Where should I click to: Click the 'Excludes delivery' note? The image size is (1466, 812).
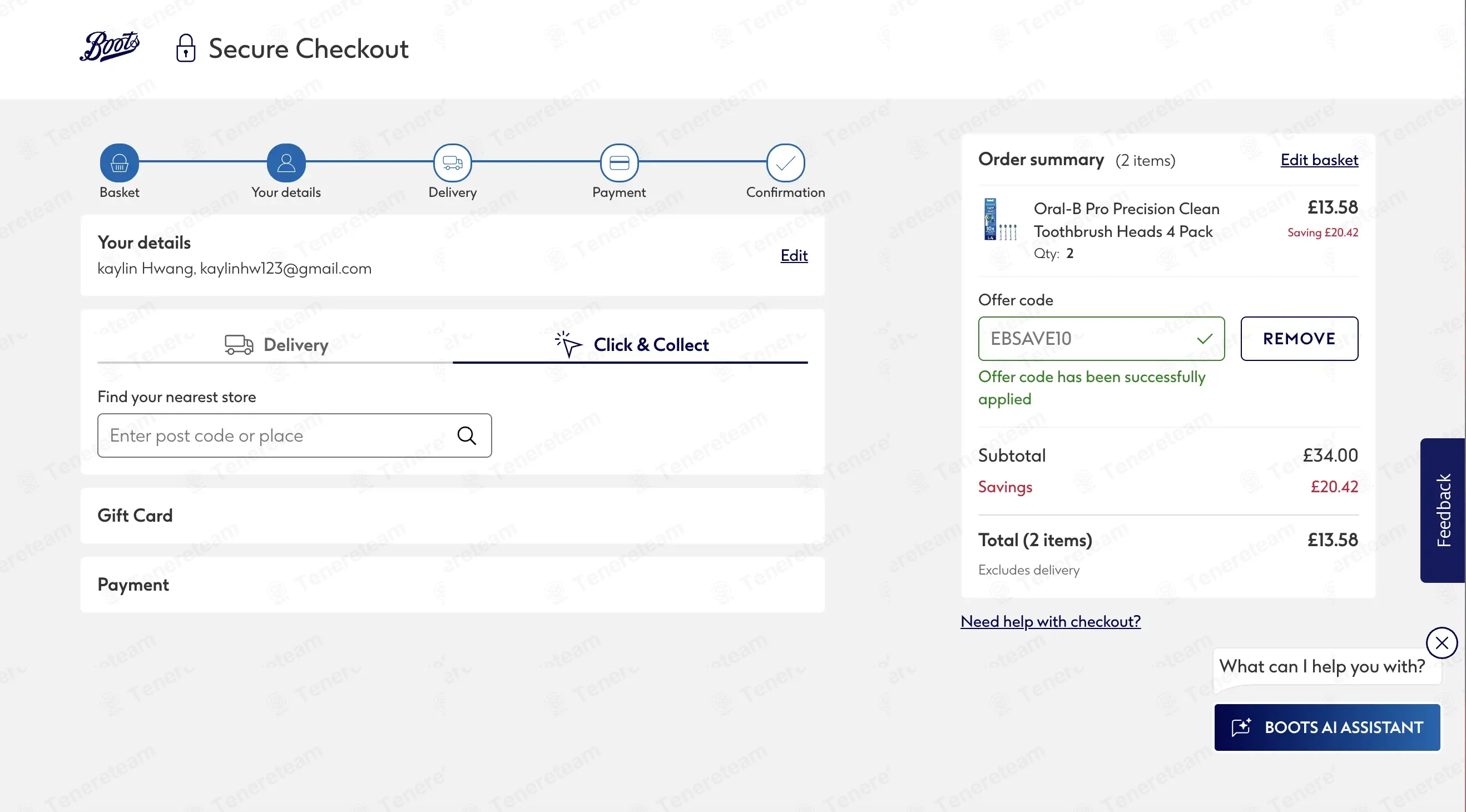(1028, 570)
